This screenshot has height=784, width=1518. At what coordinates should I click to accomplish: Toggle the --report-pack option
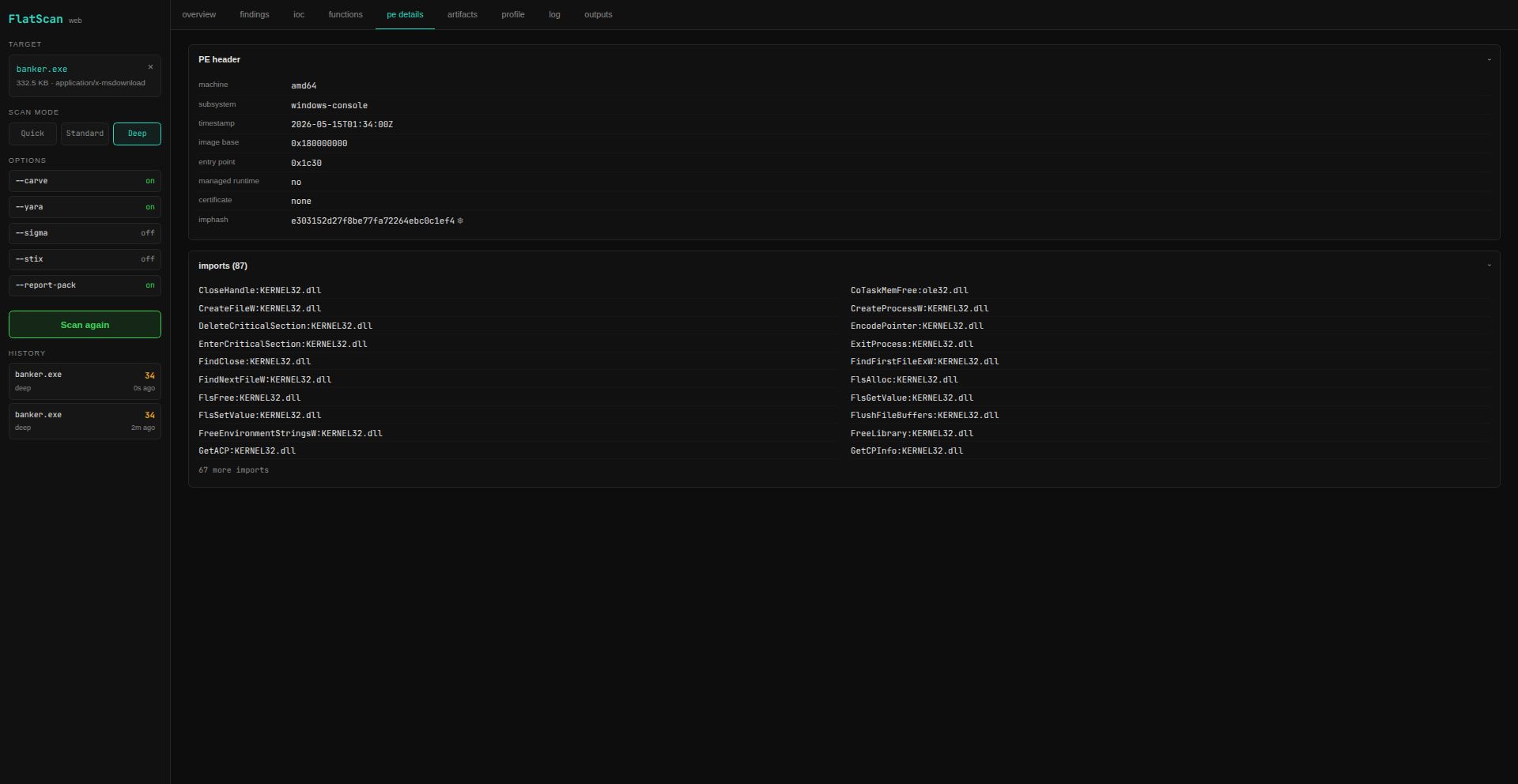[85, 285]
